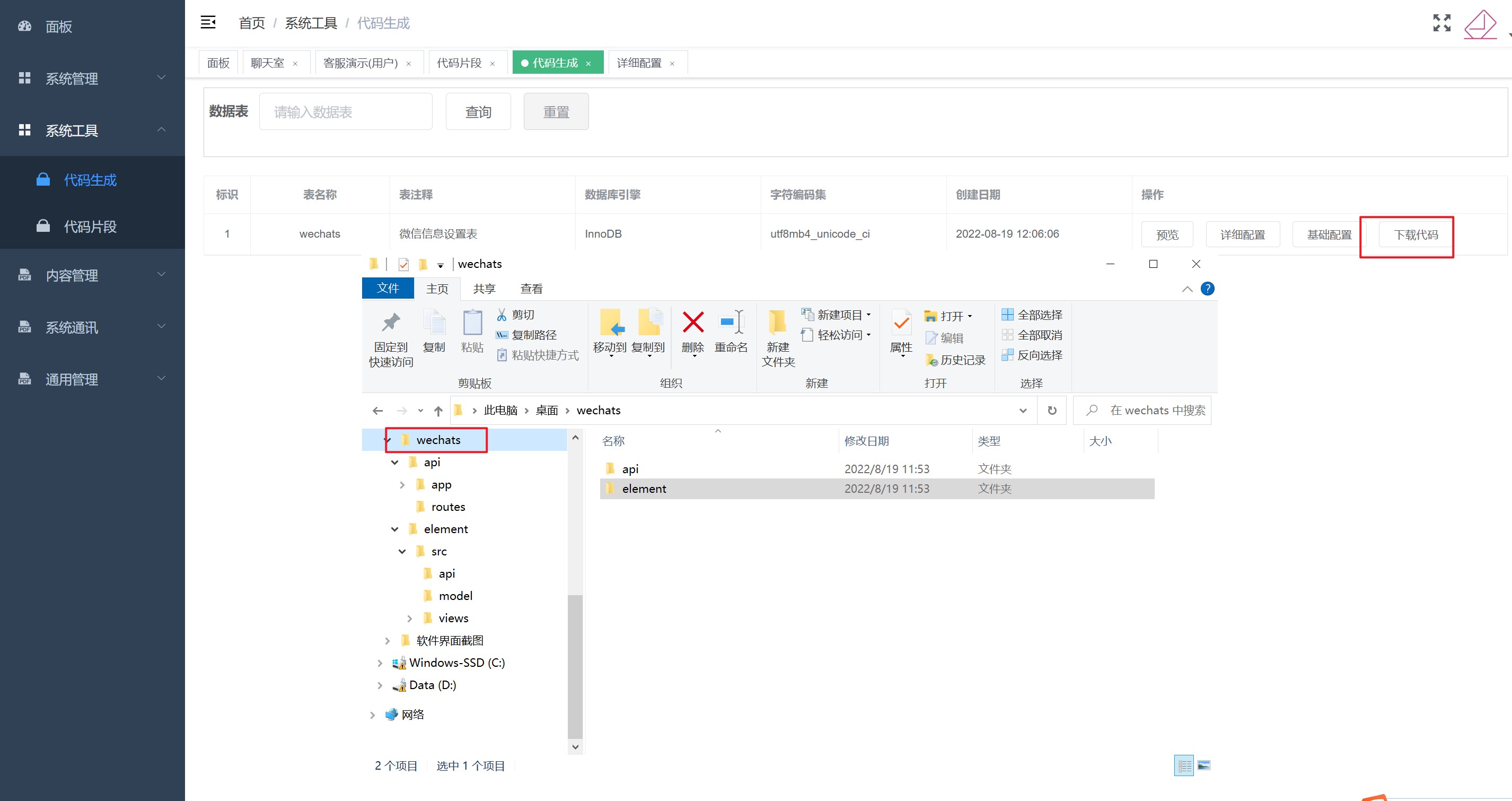Open the address bar history dropdown
The image size is (1512, 801).
(1023, 411)
